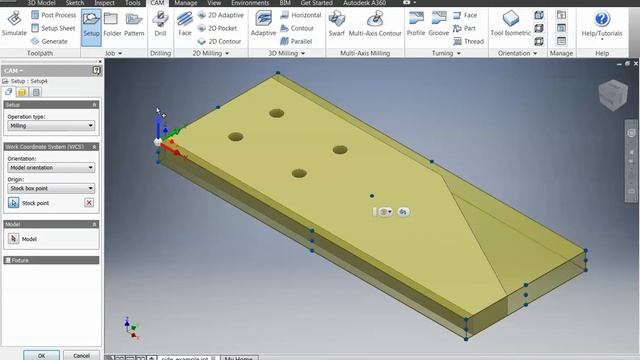640x360 pixels.
Task: Activate the Model selection button
Action: [13, 239]
